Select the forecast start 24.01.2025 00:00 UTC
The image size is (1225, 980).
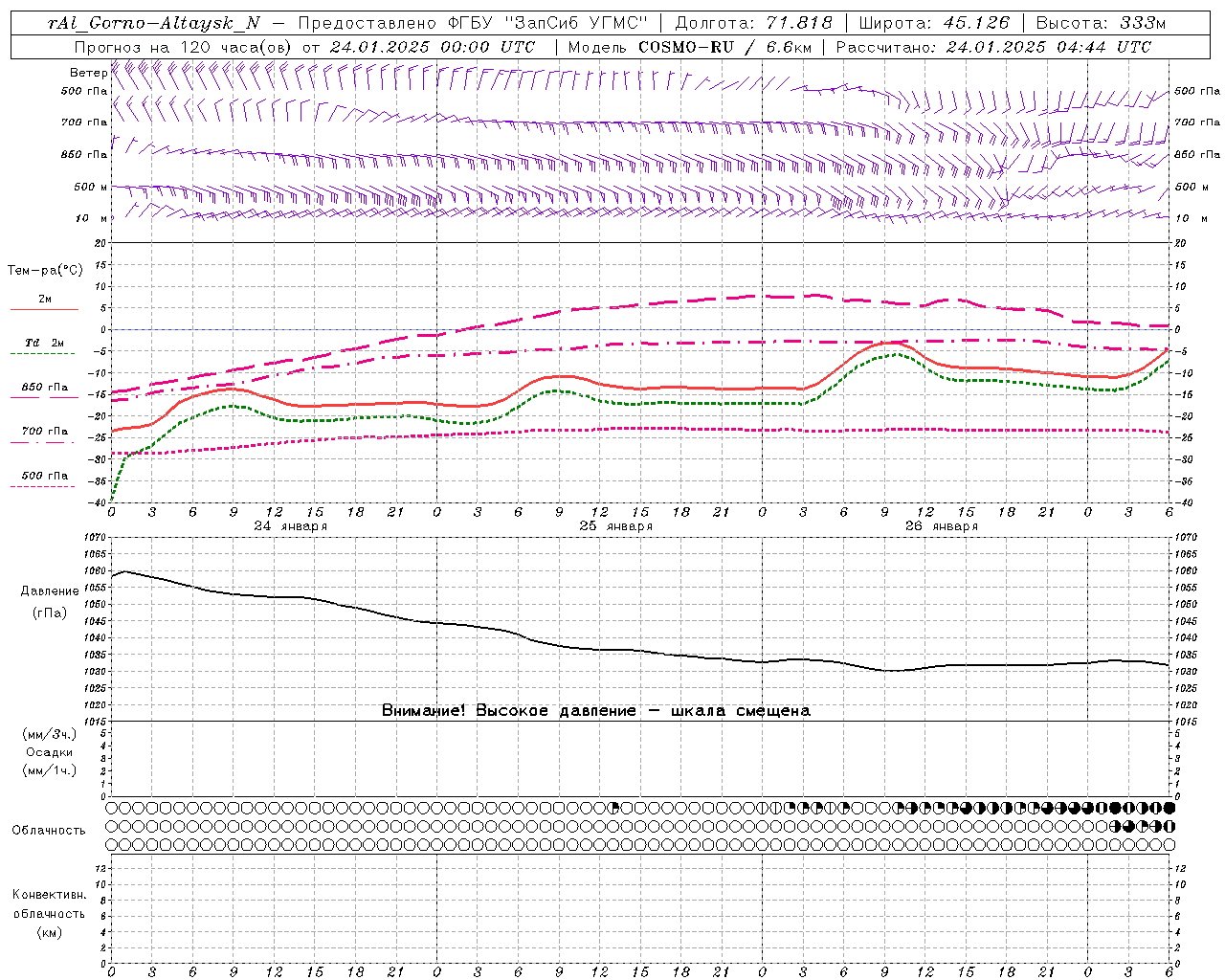pyautogui.click(x=433, y=47)
